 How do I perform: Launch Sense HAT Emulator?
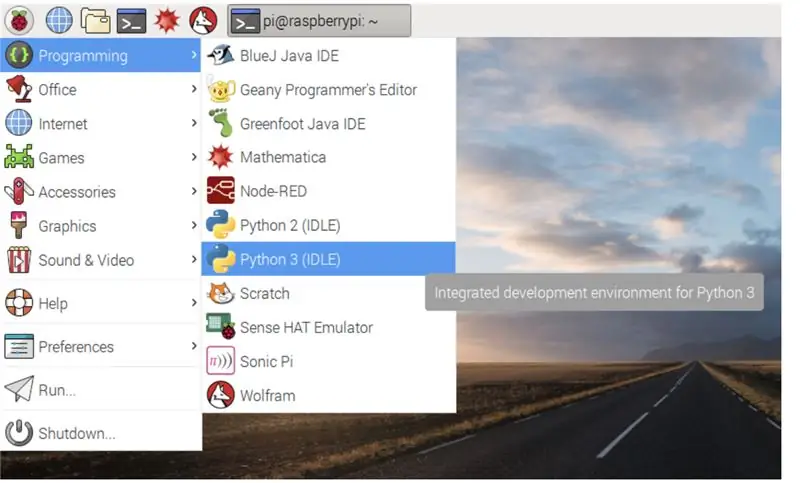point(329,327)
